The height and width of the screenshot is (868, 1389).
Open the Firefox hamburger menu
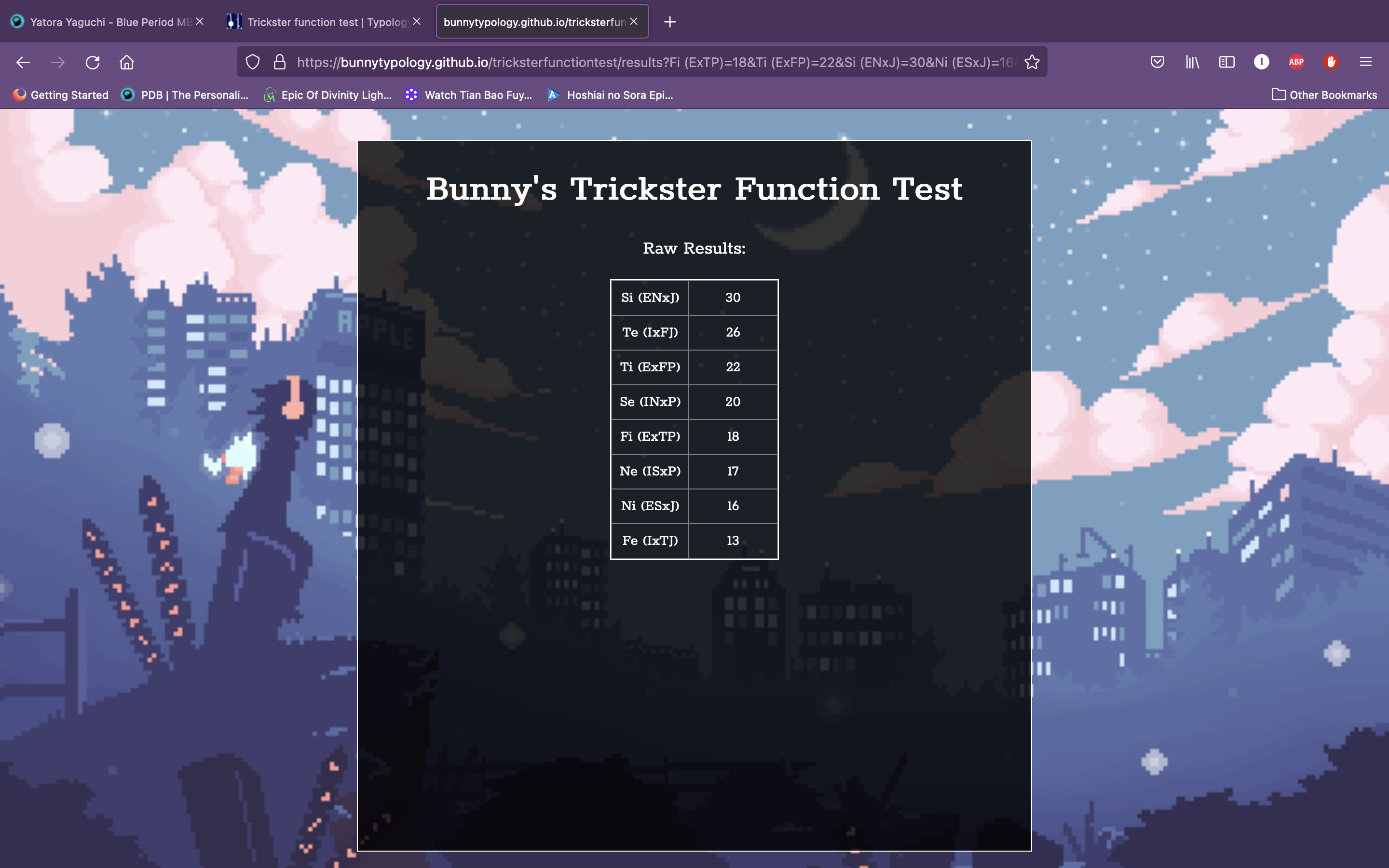[1365, 62]
